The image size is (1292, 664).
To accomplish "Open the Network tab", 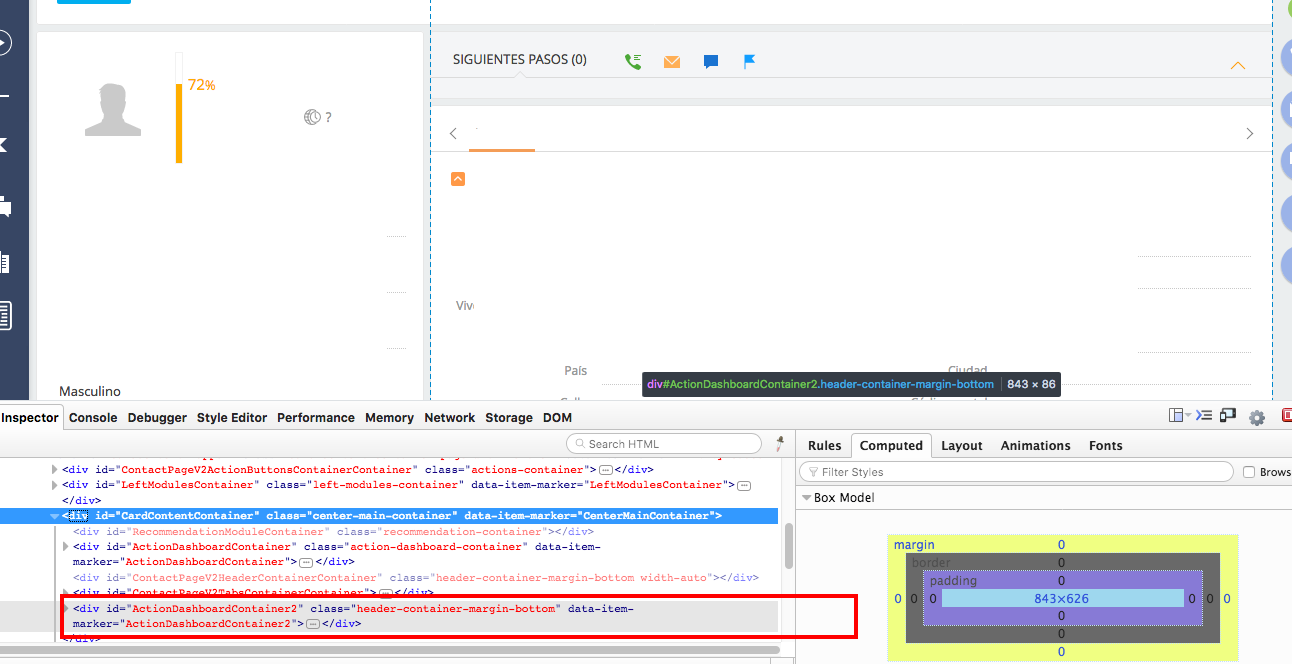I will point(450,417).
